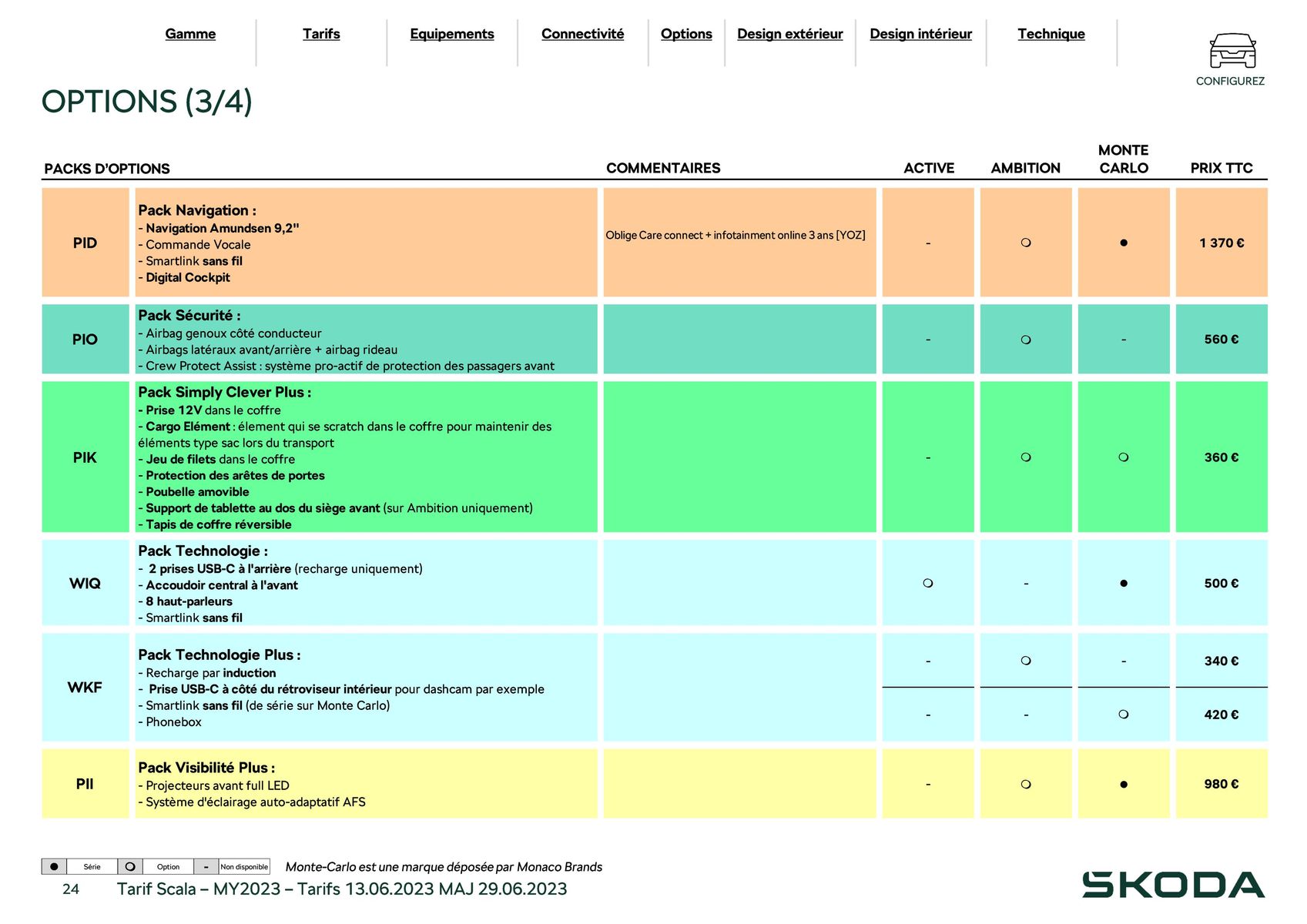Click Active option circle for WIQ pack
Image resolution: width=1307 pixels, height=924 pixels.
coord(928,583)
